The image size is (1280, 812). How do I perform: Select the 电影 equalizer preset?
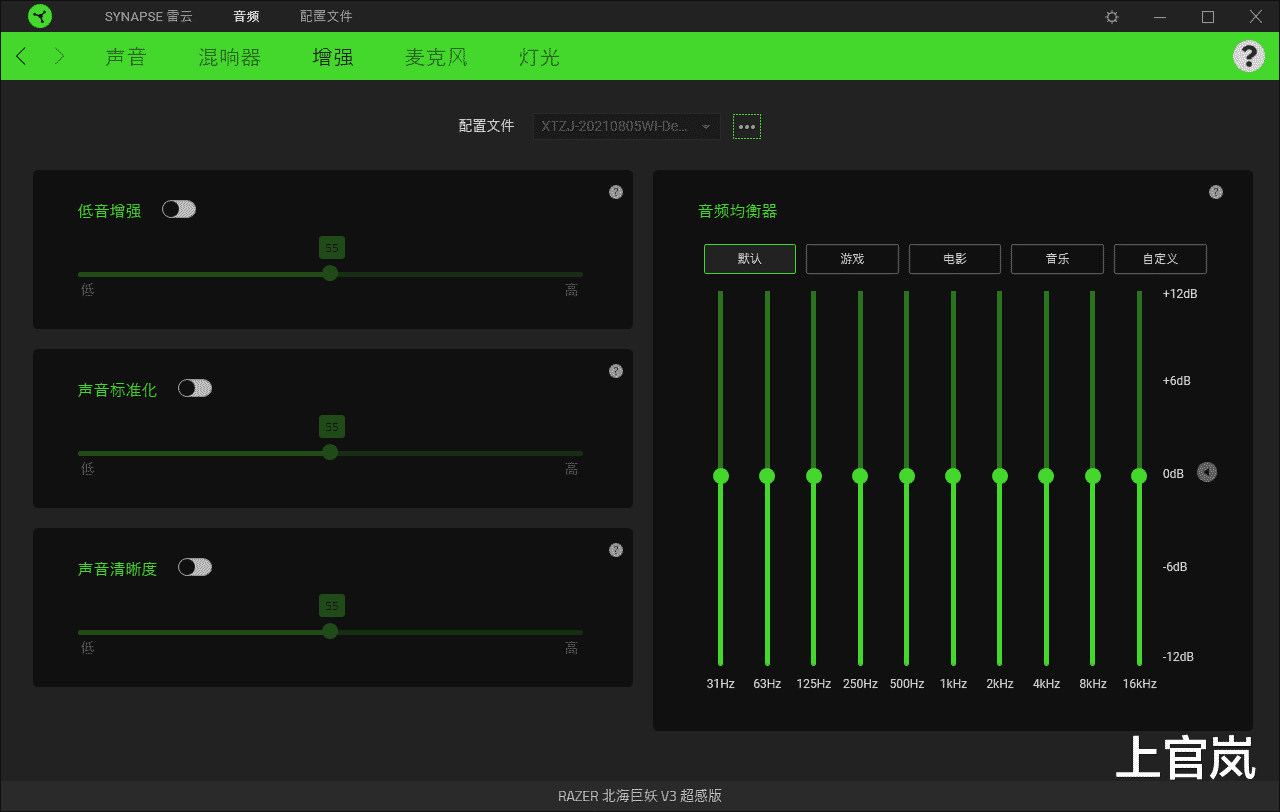point(955,259)
